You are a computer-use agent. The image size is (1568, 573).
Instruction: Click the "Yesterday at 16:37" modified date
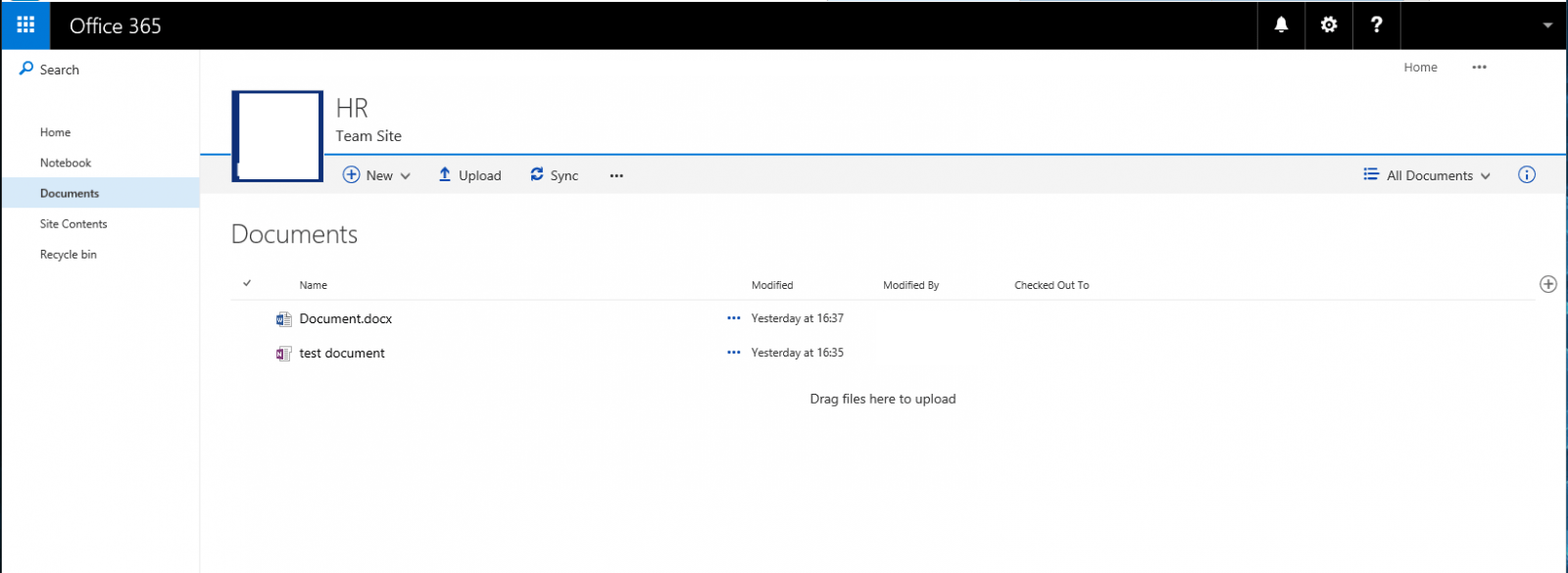point(798,318)
